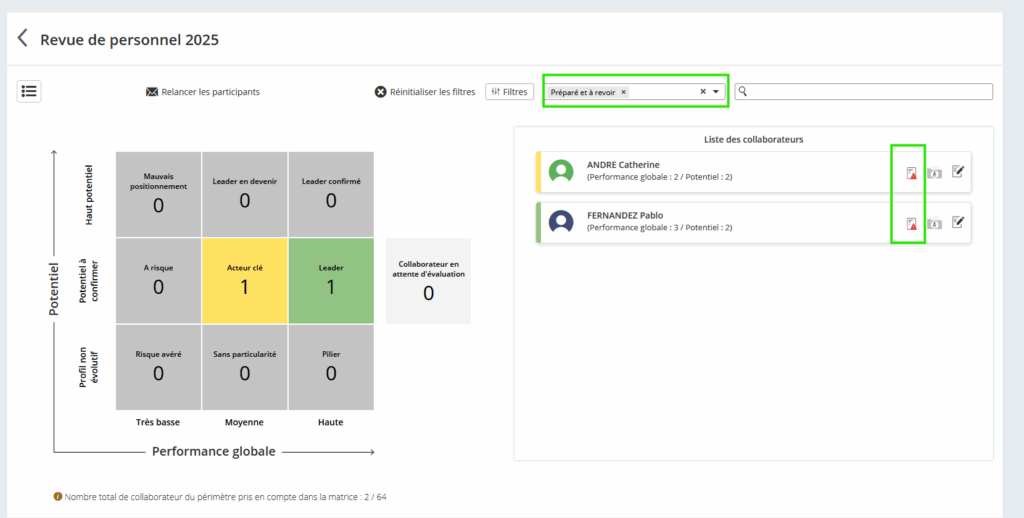This screenshot has height=518, width=1024.
Task: Clear all selections in the status dropdown
Action: pyautogui.click(x=702, y=92)
